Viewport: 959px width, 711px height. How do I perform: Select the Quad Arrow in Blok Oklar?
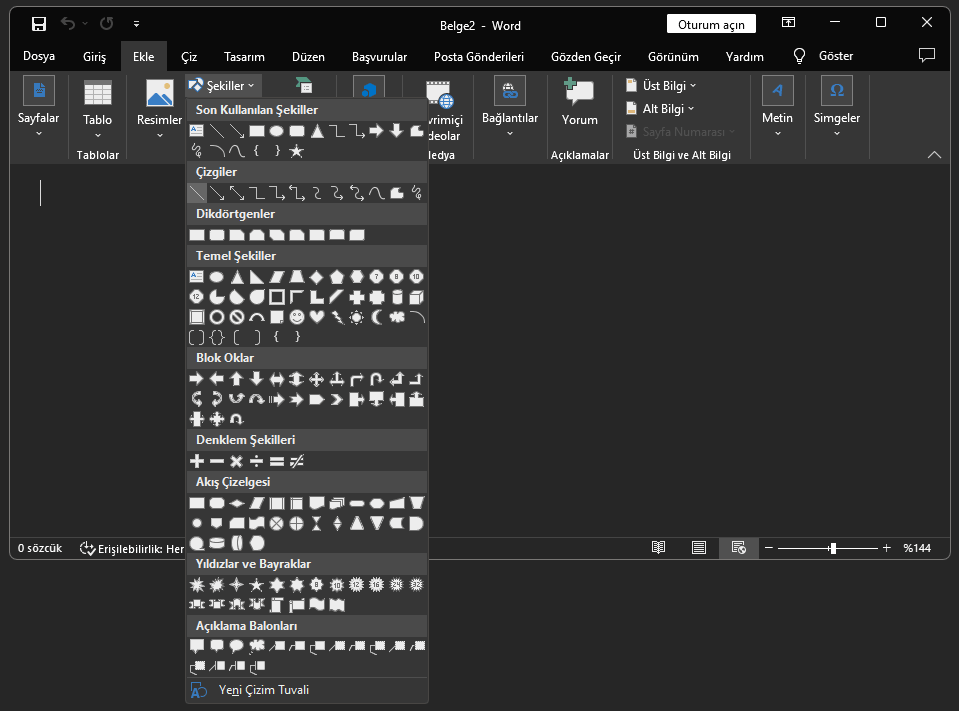316,379
